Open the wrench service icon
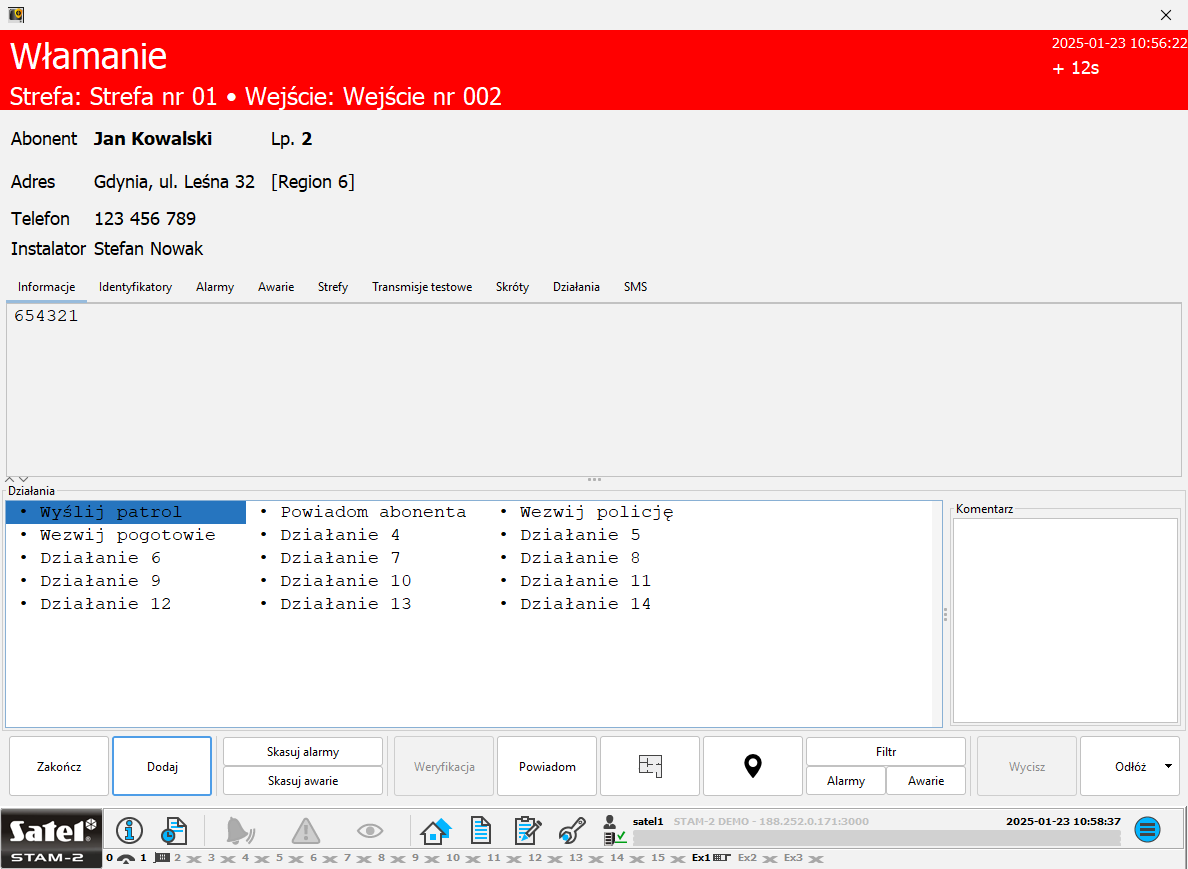This screenshot has height=869, width=1188. pyautogui.click(x=571, y=830)
